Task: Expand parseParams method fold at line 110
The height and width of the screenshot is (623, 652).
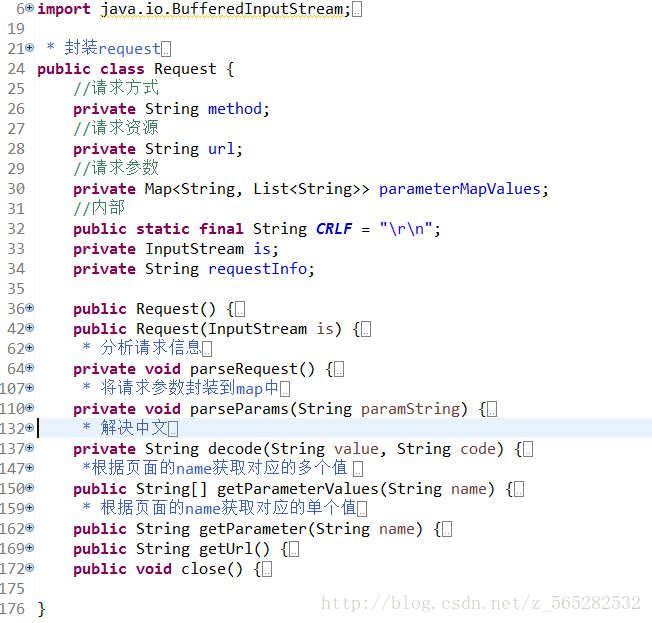Action: click(30, 408)
